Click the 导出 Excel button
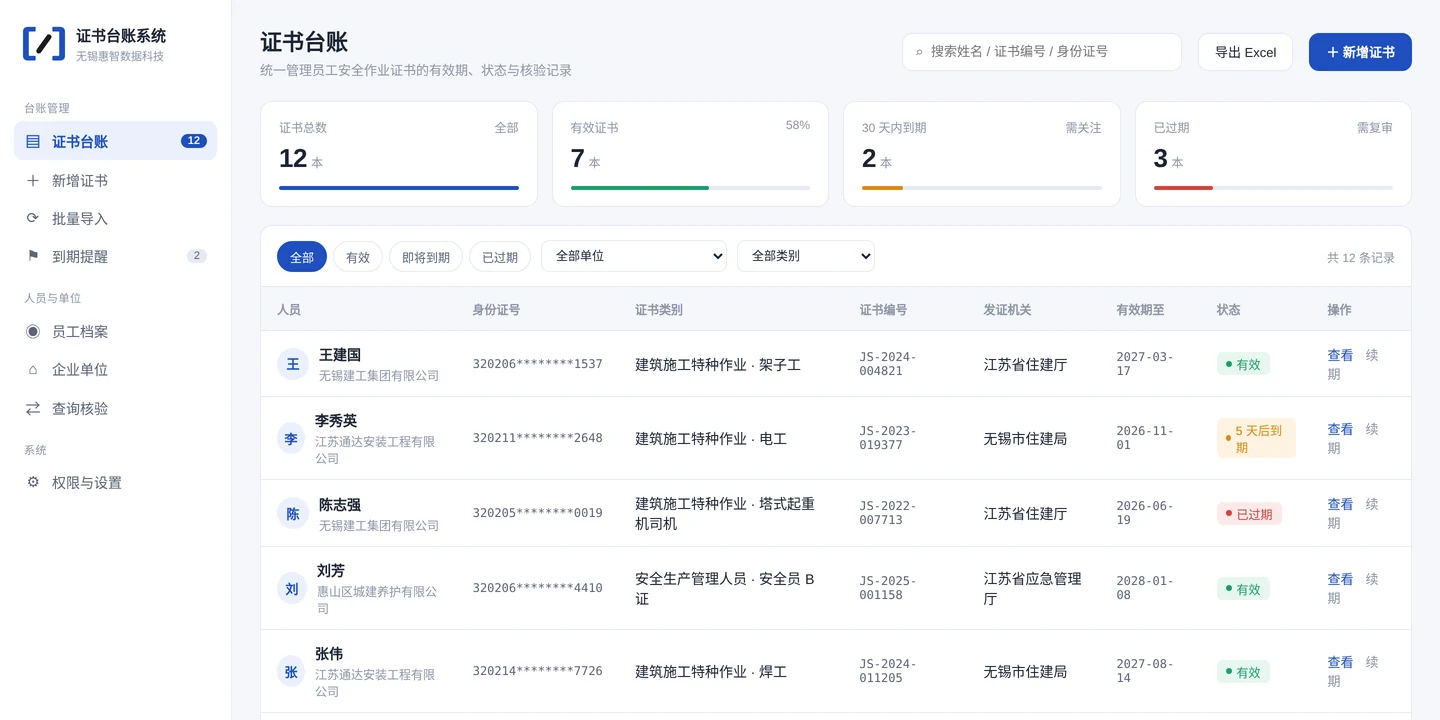The width and height of the screenshot is (1440, 720). 1245,52
